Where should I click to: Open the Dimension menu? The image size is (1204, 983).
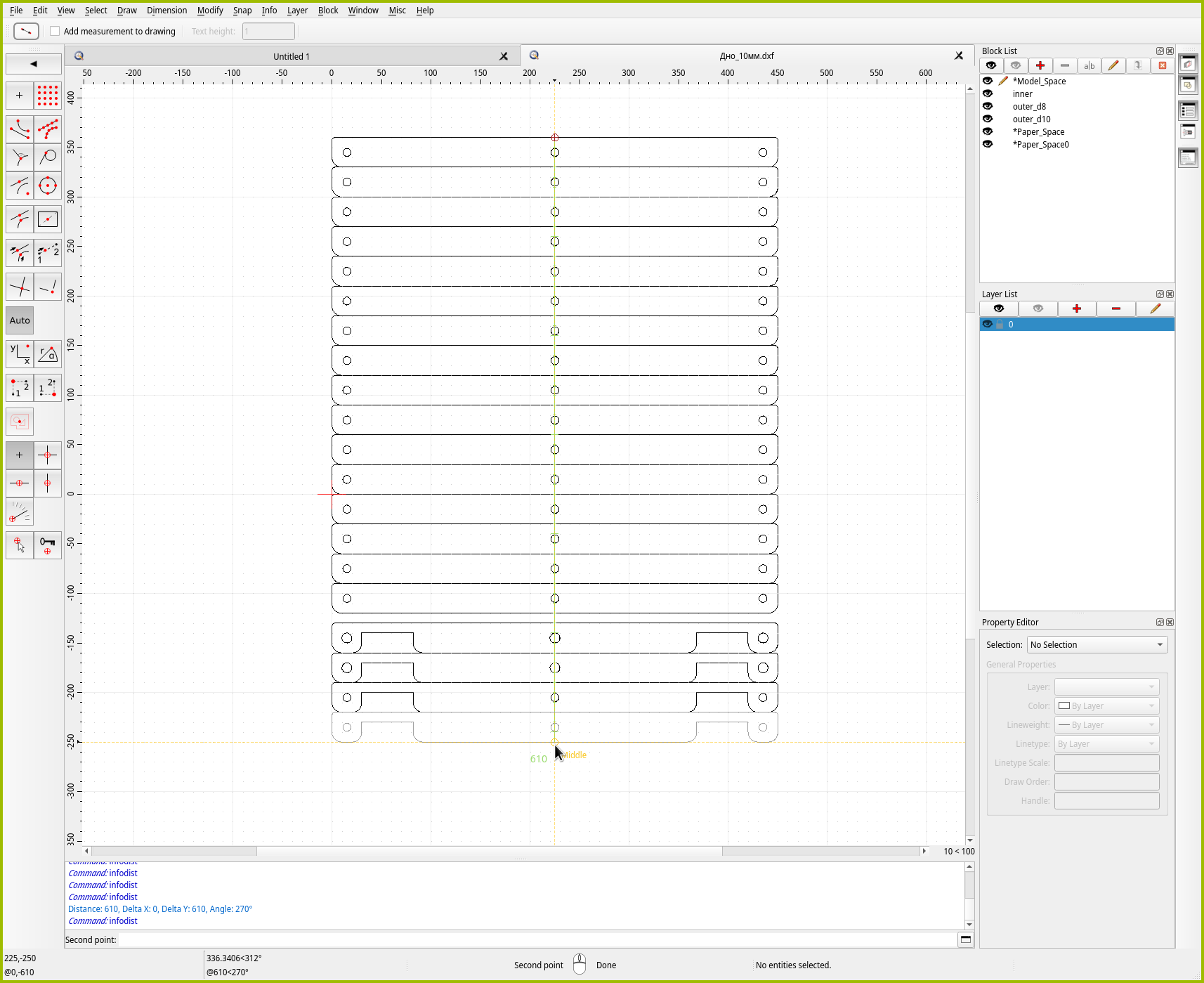pyautogui.click(x=166, y=11)
